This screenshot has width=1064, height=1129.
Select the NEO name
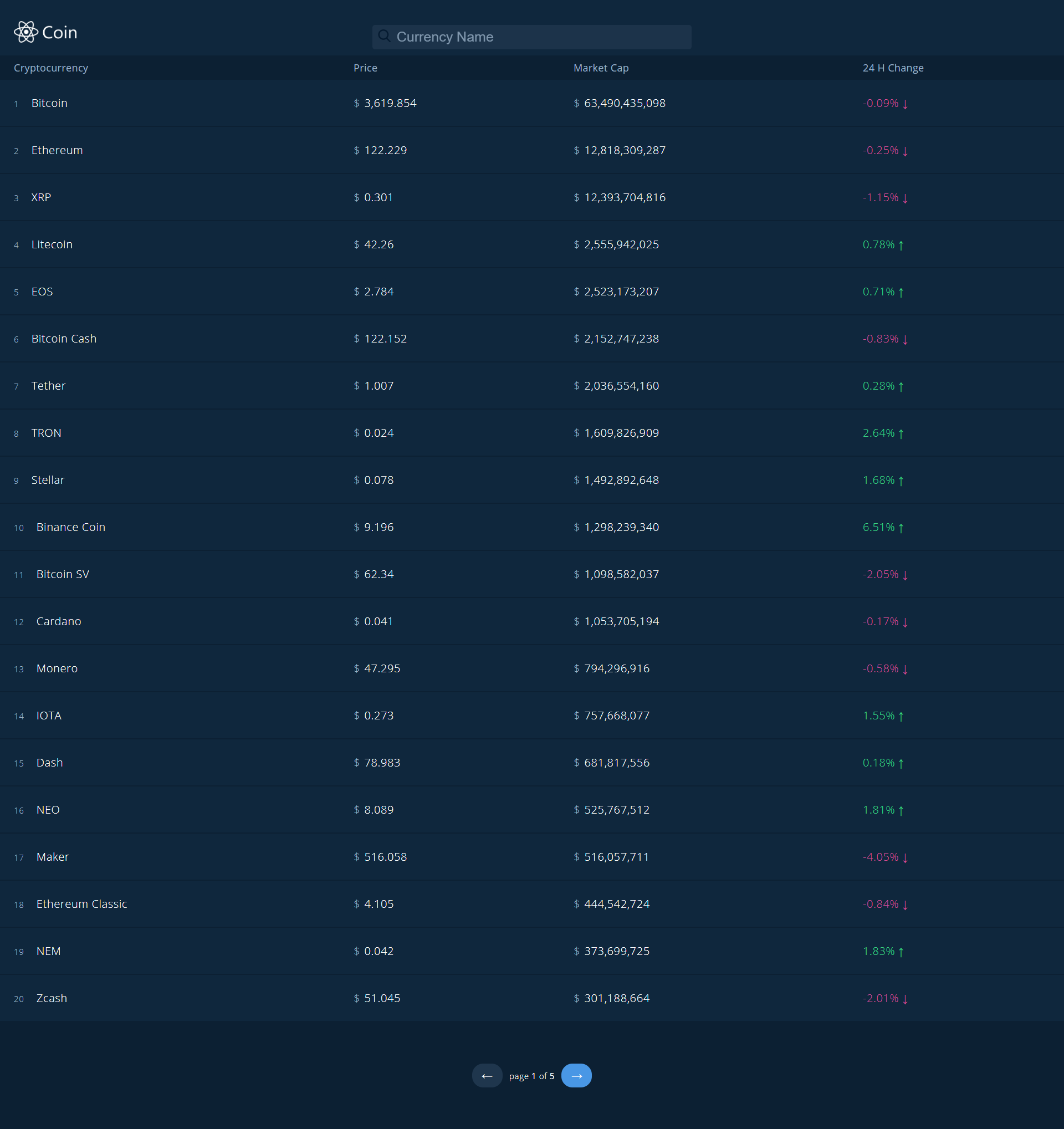pos(48,810)
